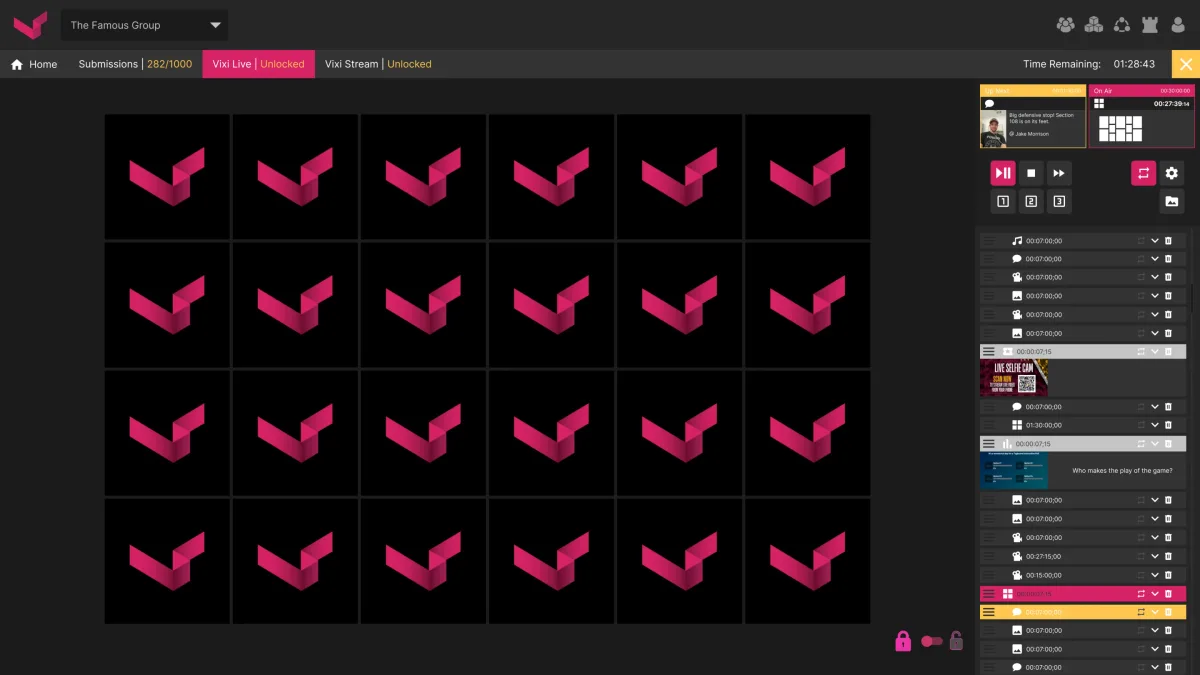Delete the pink highlighted playlist item
This screenshot has height=675, width=1200.
(1168, 594)
